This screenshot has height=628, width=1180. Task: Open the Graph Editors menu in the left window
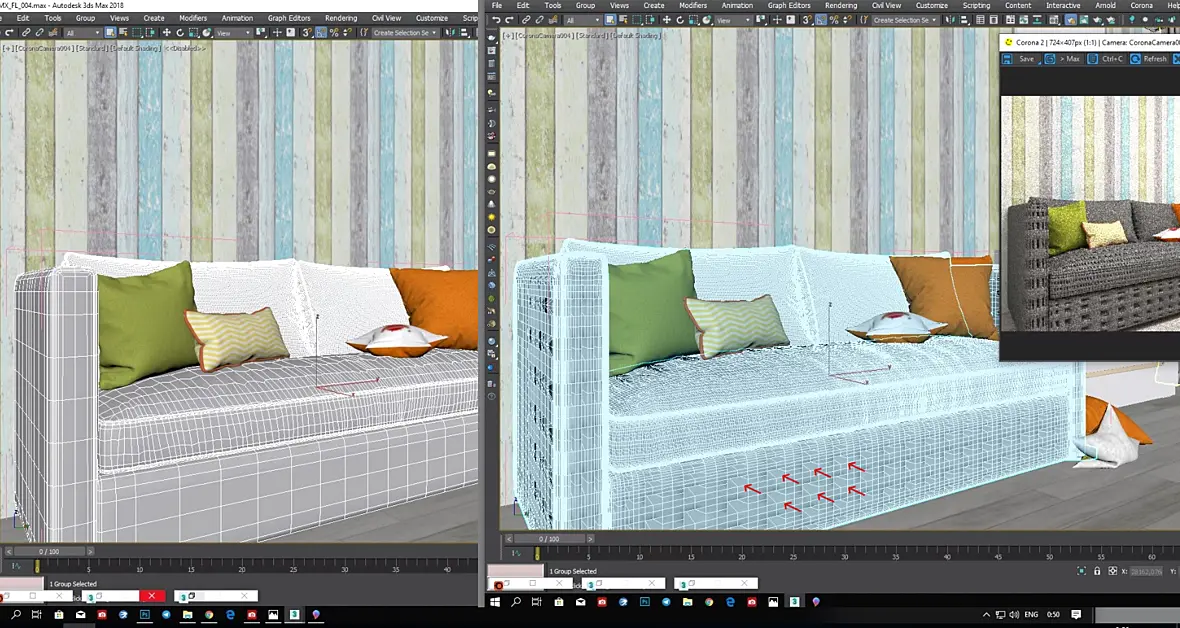pos(289,18)
